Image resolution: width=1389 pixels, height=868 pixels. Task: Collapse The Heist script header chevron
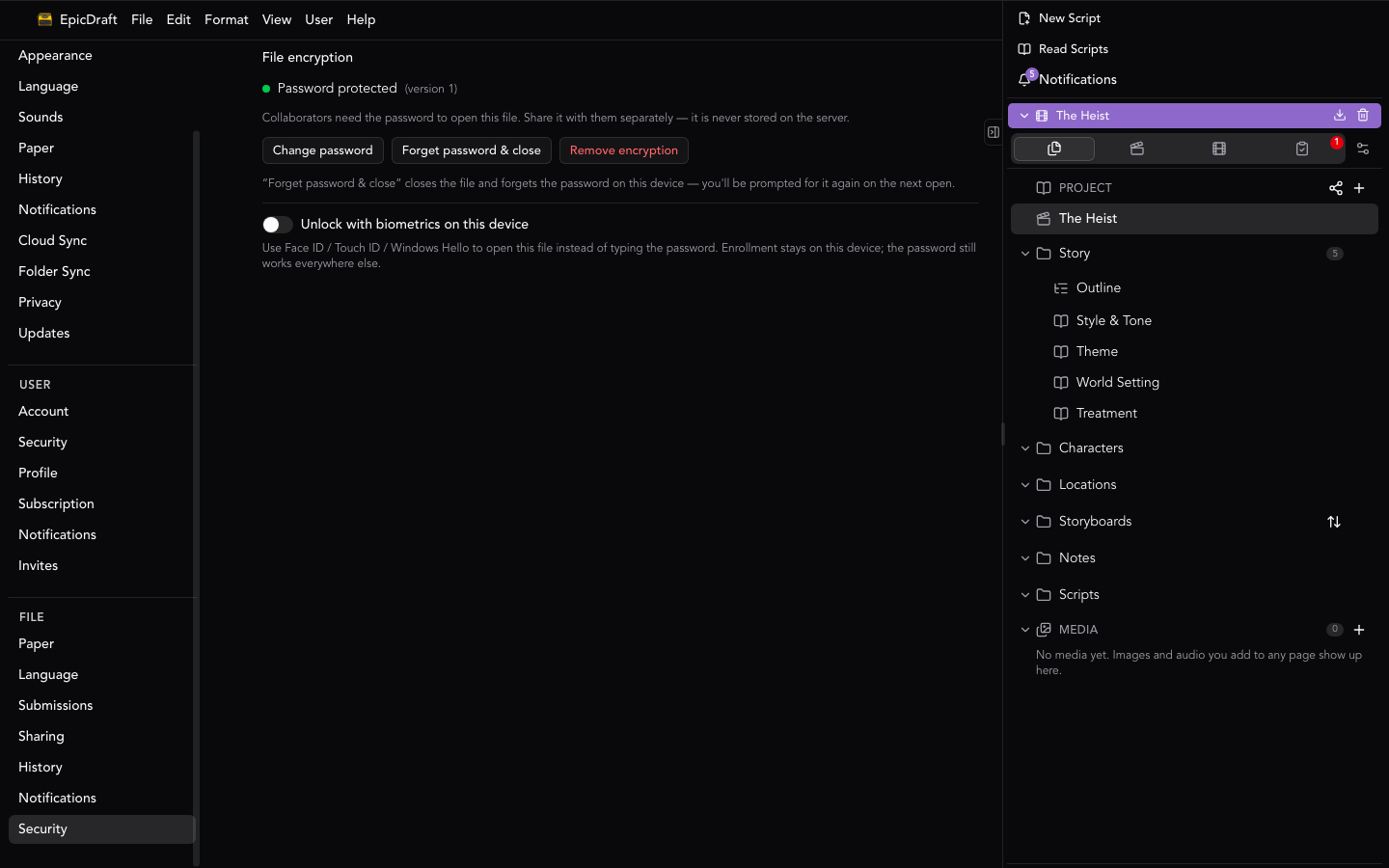[x=1024, y=116]
